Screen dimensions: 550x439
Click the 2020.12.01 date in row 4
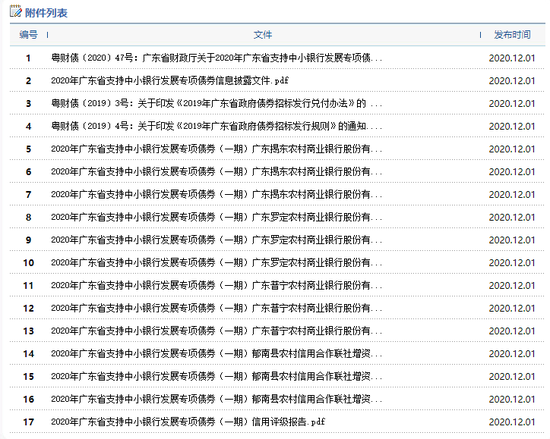(512, 126)
